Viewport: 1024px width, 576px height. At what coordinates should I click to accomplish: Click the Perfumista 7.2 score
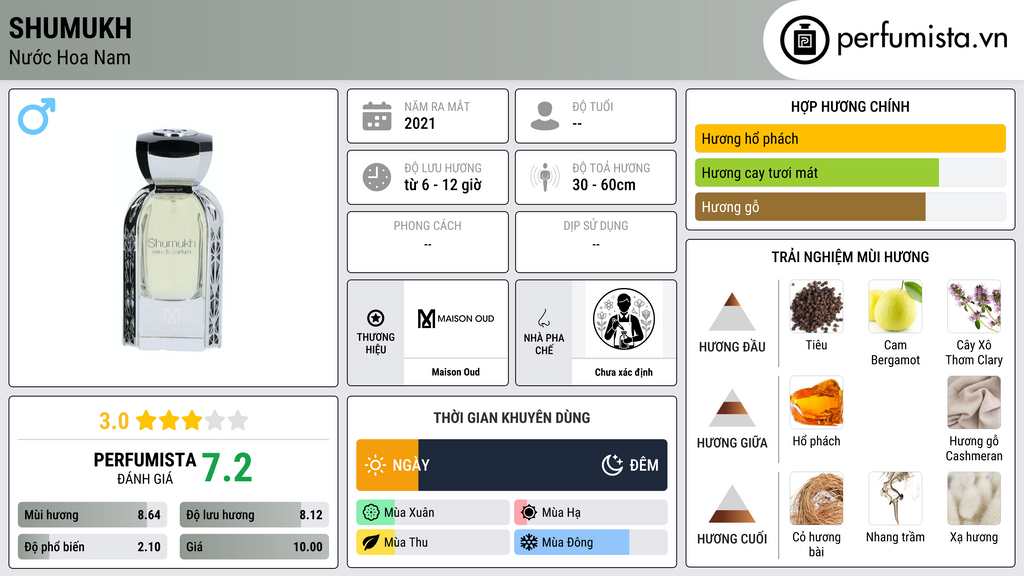coord(227,468)
